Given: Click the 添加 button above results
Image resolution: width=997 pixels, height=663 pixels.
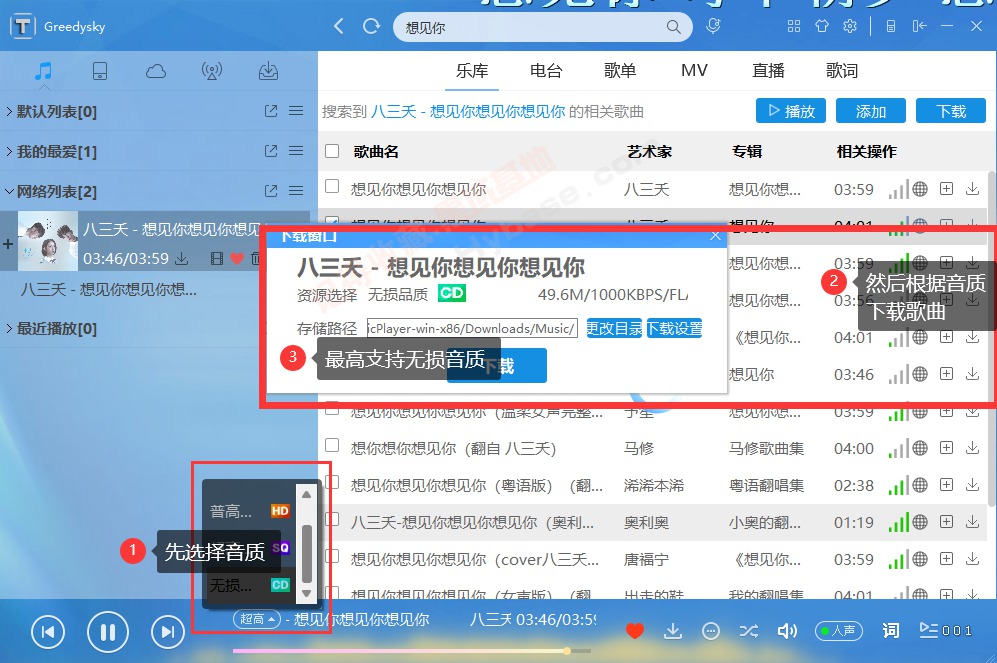Looking at the screenshot, I should pos(870,111).
